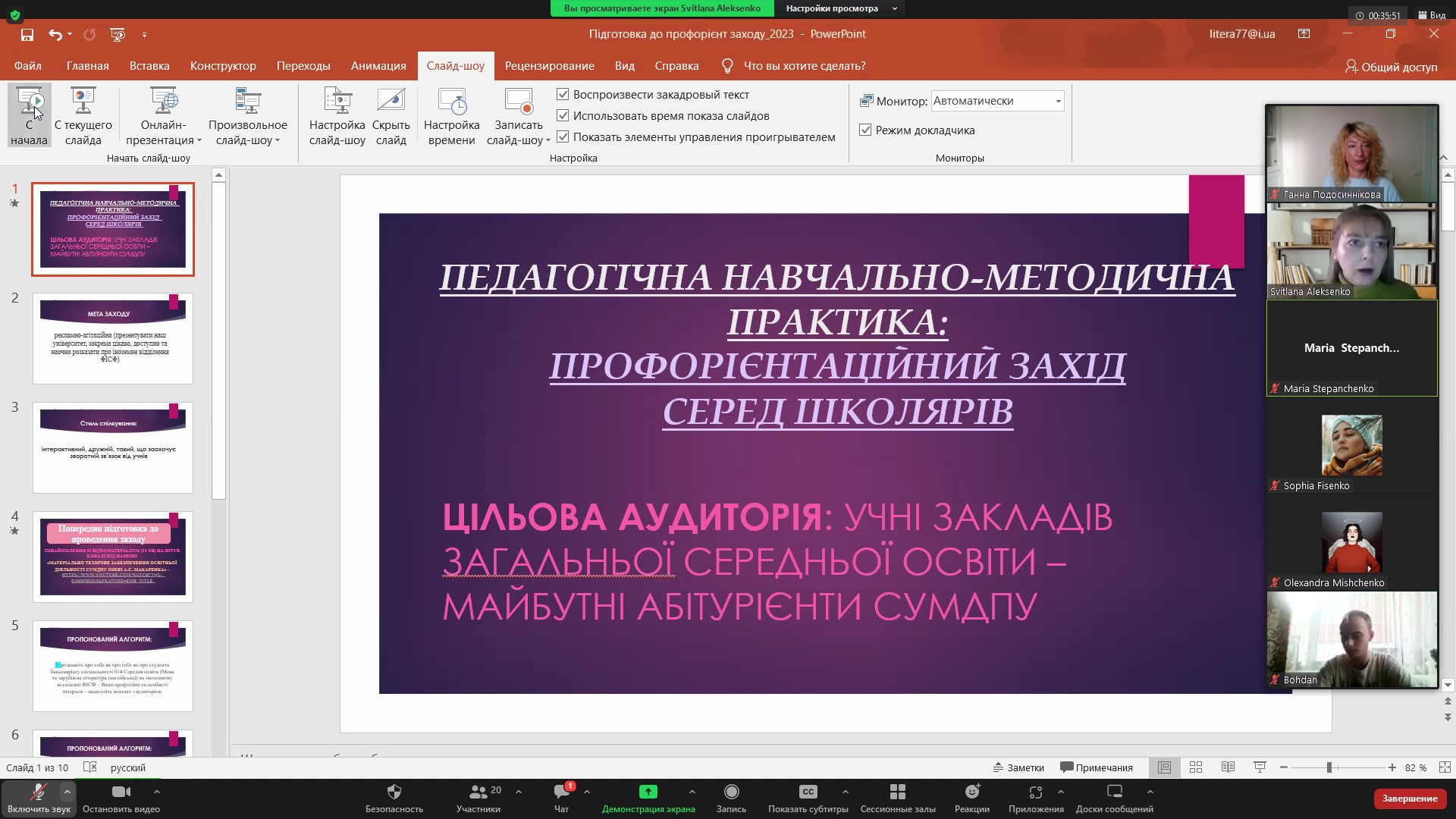Switch to Slide Sorter view in the status bar
The width and height of the screenshot is (1456, 819).
[1196, 767]
